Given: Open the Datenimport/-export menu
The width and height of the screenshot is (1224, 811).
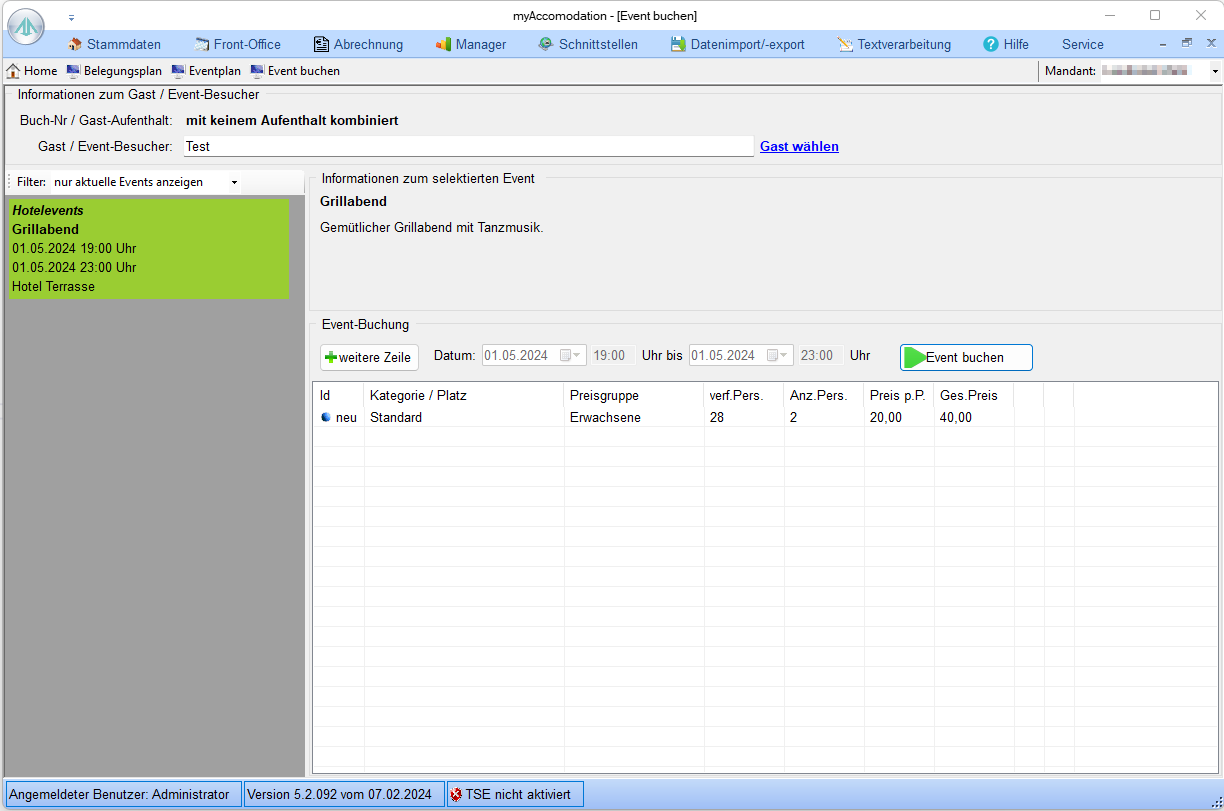Looking at the screenshot, I should point(737,44).
